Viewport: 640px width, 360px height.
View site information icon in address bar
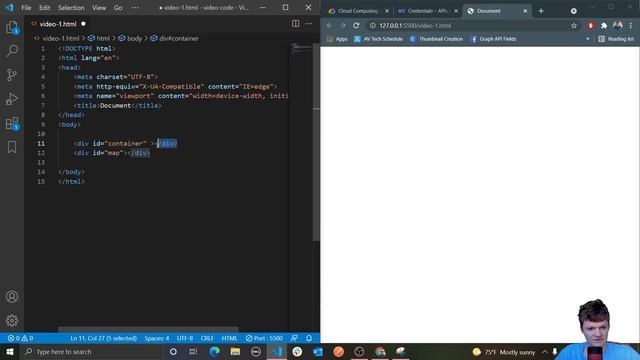coord(373,25)
